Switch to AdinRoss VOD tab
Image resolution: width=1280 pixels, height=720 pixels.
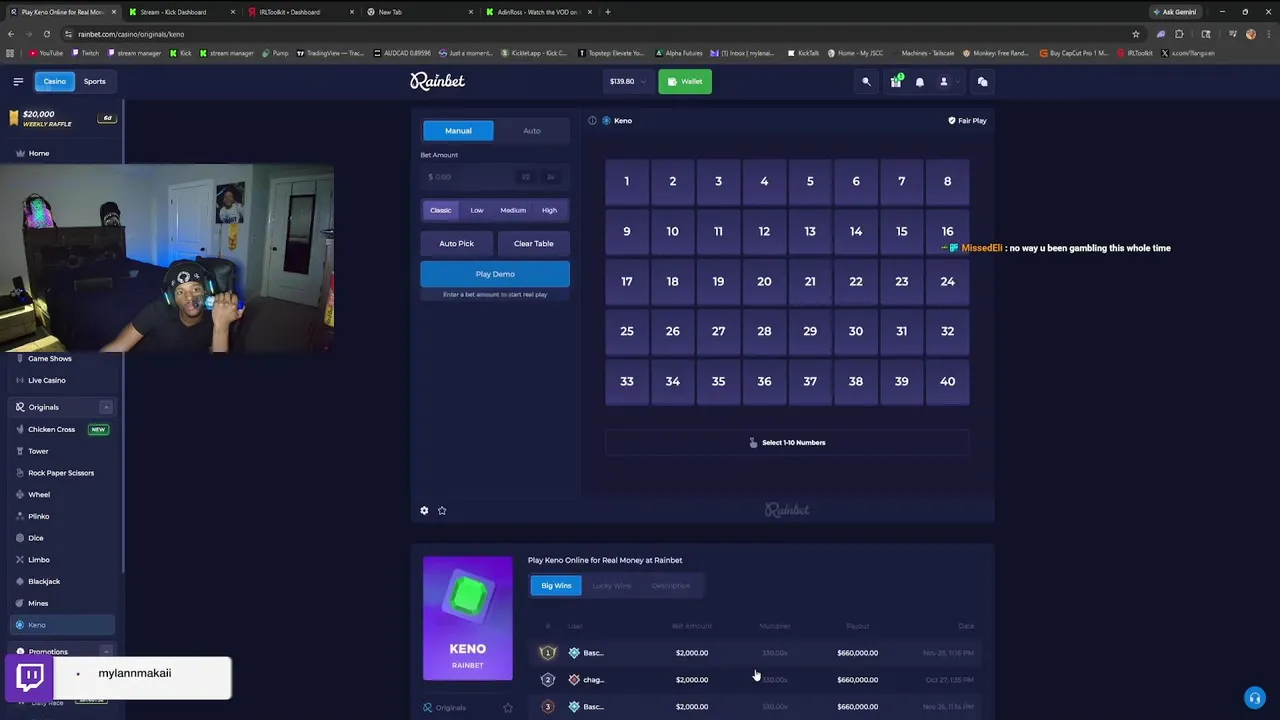pyautogui.click(x=538, y=12)
